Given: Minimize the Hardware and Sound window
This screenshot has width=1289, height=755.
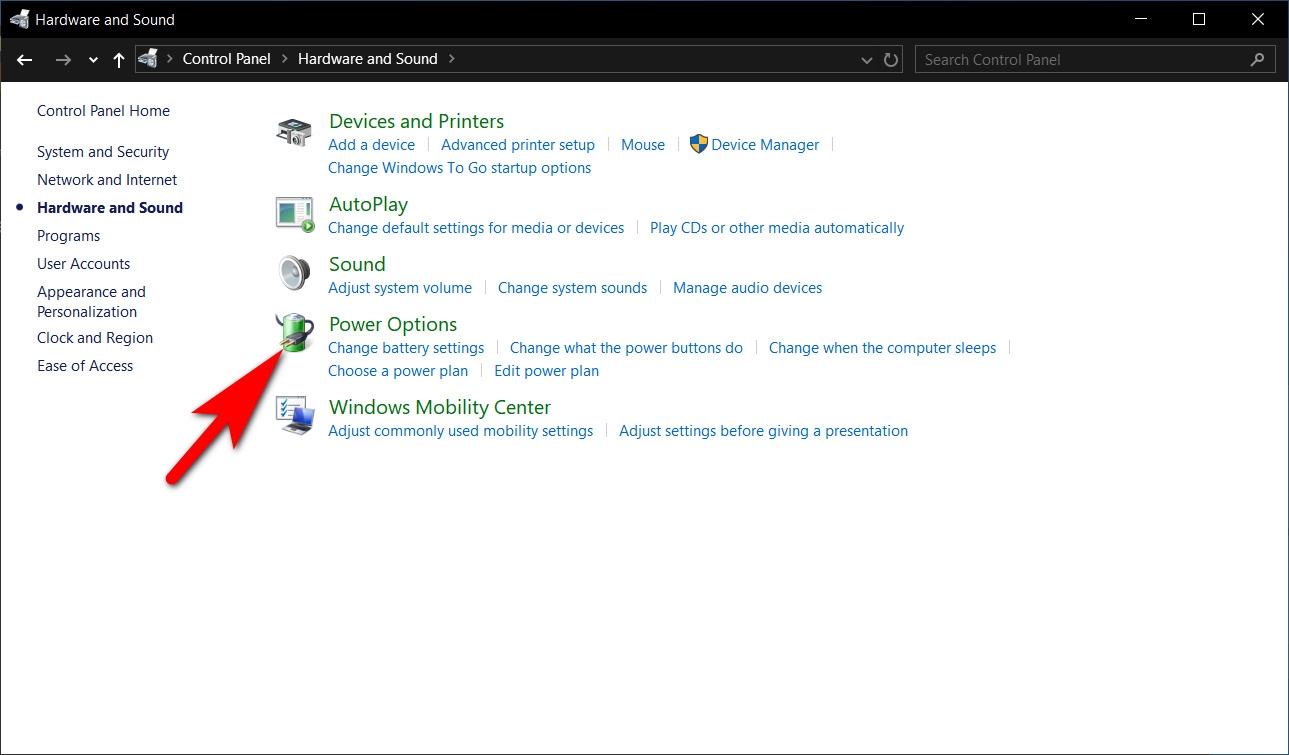Looking at the screenshot, I should coord(1141,19).
